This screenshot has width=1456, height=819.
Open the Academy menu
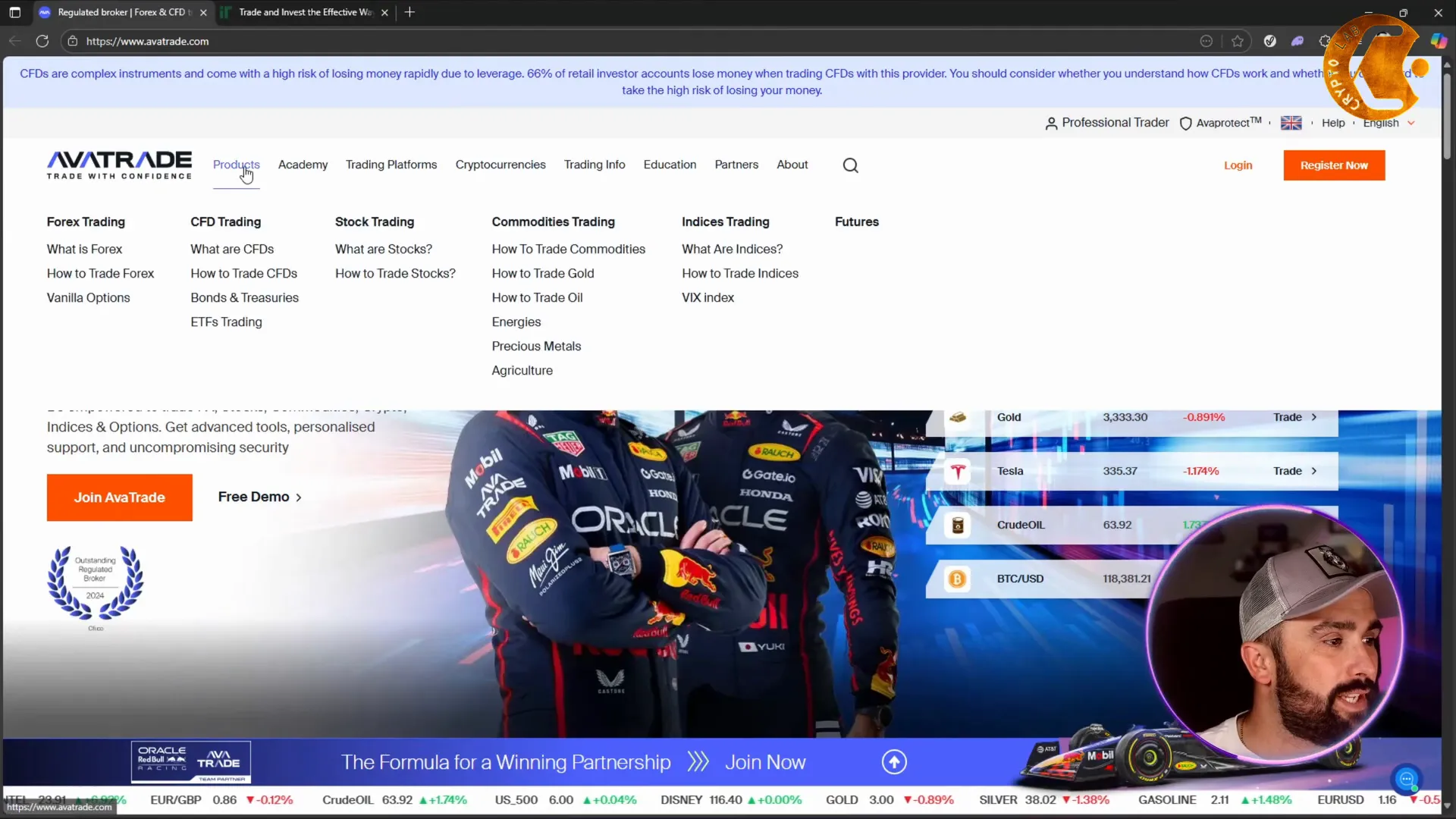303,165
